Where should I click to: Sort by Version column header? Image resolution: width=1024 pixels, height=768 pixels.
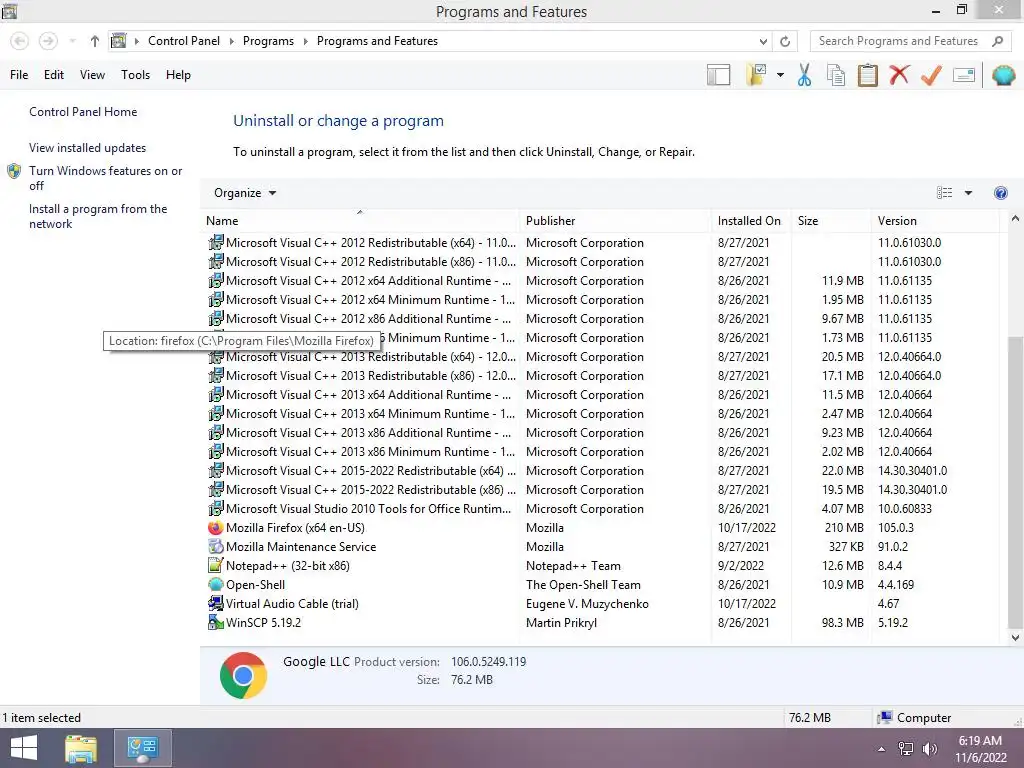[935, 221]
